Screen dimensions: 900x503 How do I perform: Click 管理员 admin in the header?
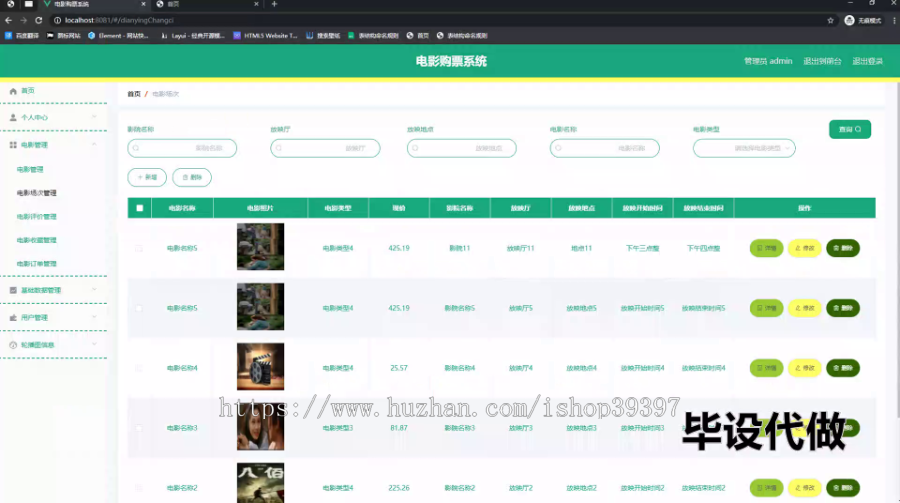click(x=768, y=61)
